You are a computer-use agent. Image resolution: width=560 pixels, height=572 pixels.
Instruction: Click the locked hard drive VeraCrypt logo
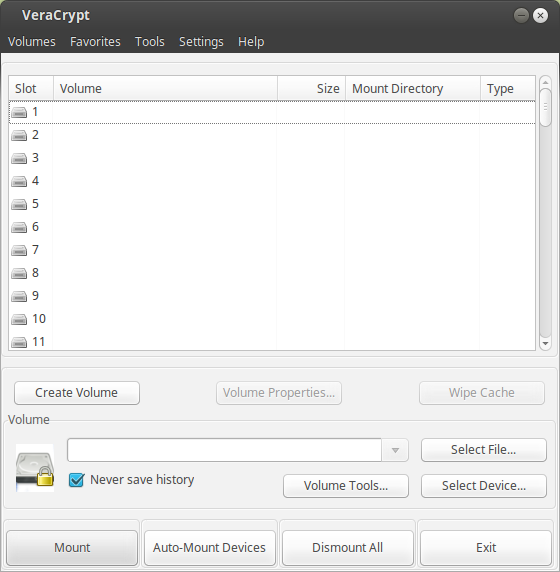[35, 468]
